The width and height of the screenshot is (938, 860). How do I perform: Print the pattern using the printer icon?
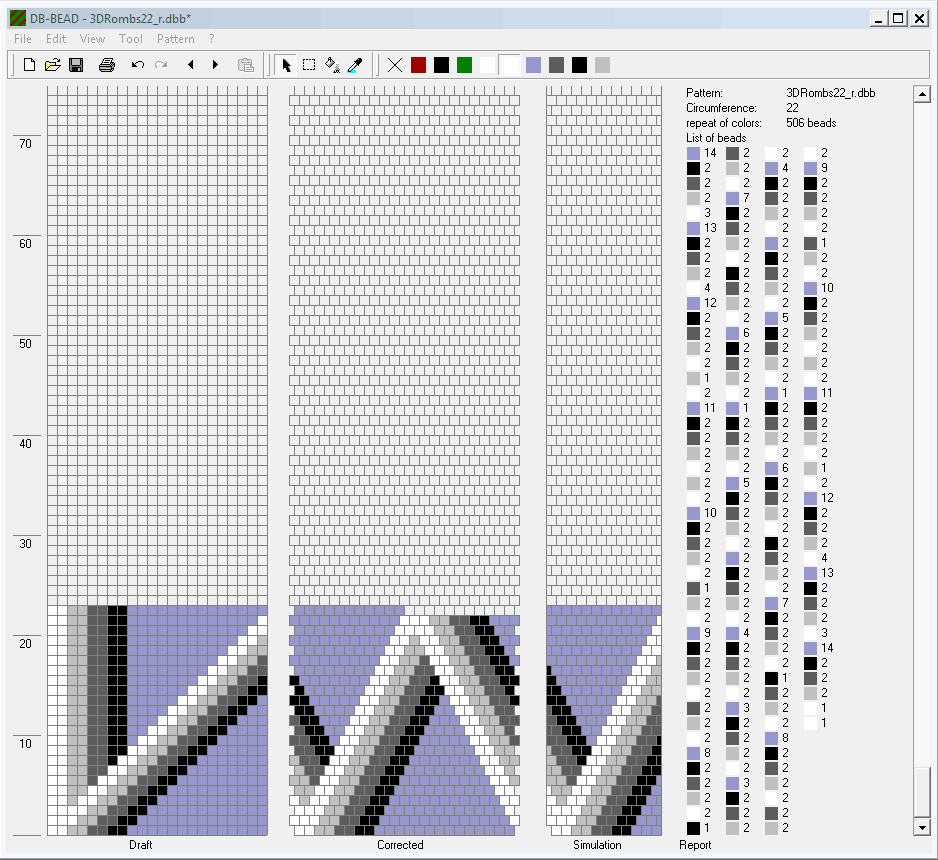pos(106,65)
